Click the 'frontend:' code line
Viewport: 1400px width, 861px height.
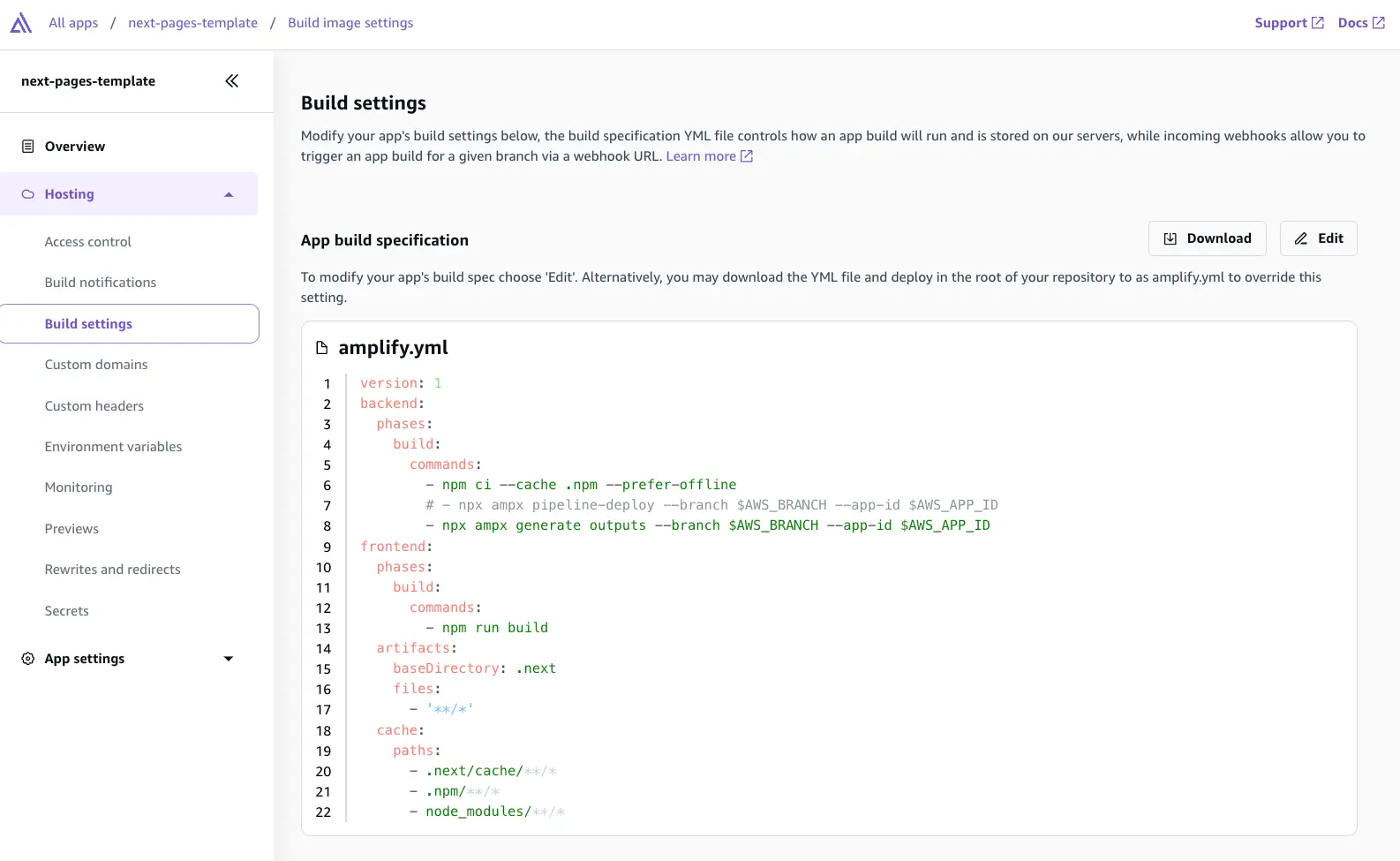(x=396, y=547)
